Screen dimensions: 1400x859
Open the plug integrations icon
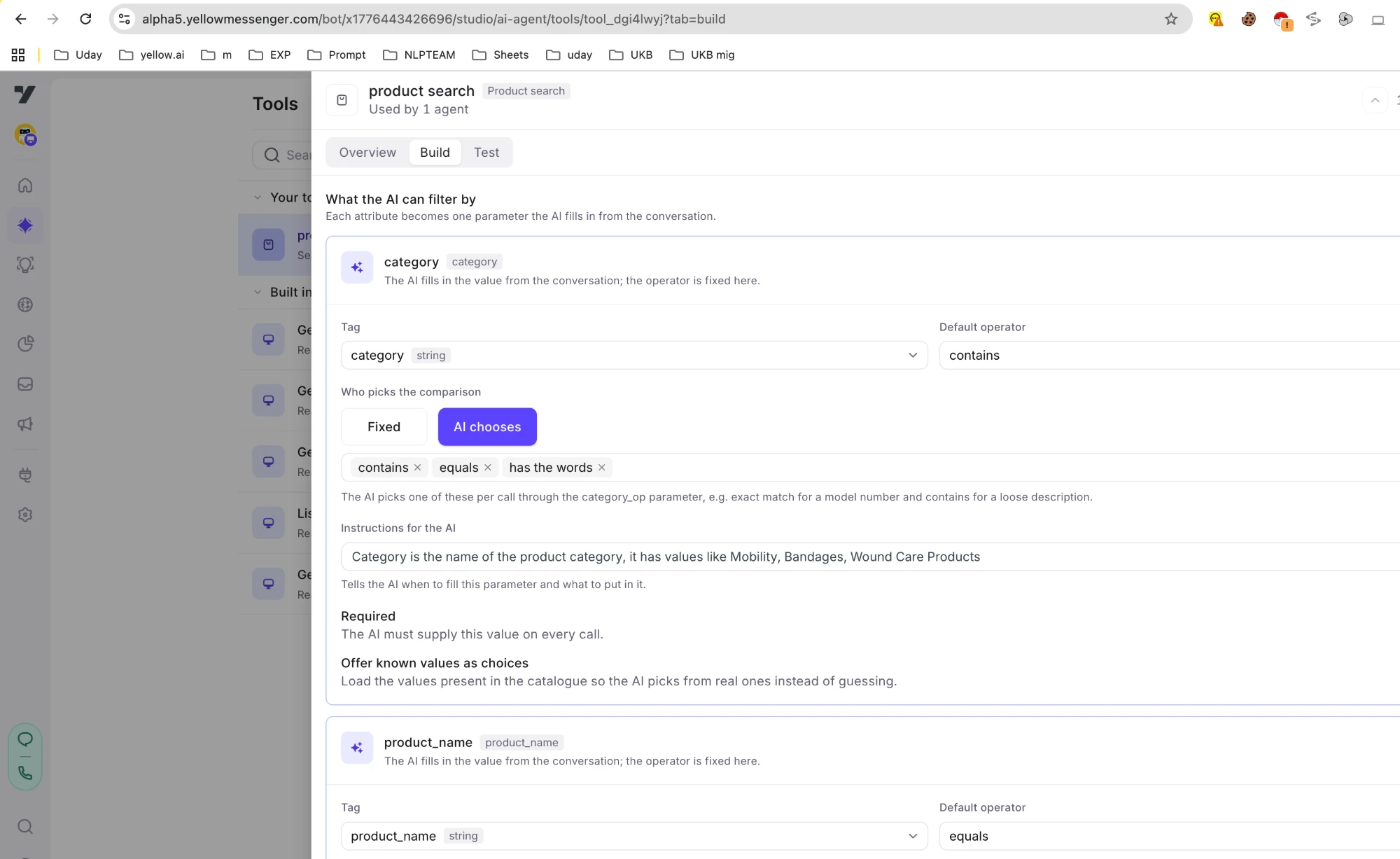point(25,475)
